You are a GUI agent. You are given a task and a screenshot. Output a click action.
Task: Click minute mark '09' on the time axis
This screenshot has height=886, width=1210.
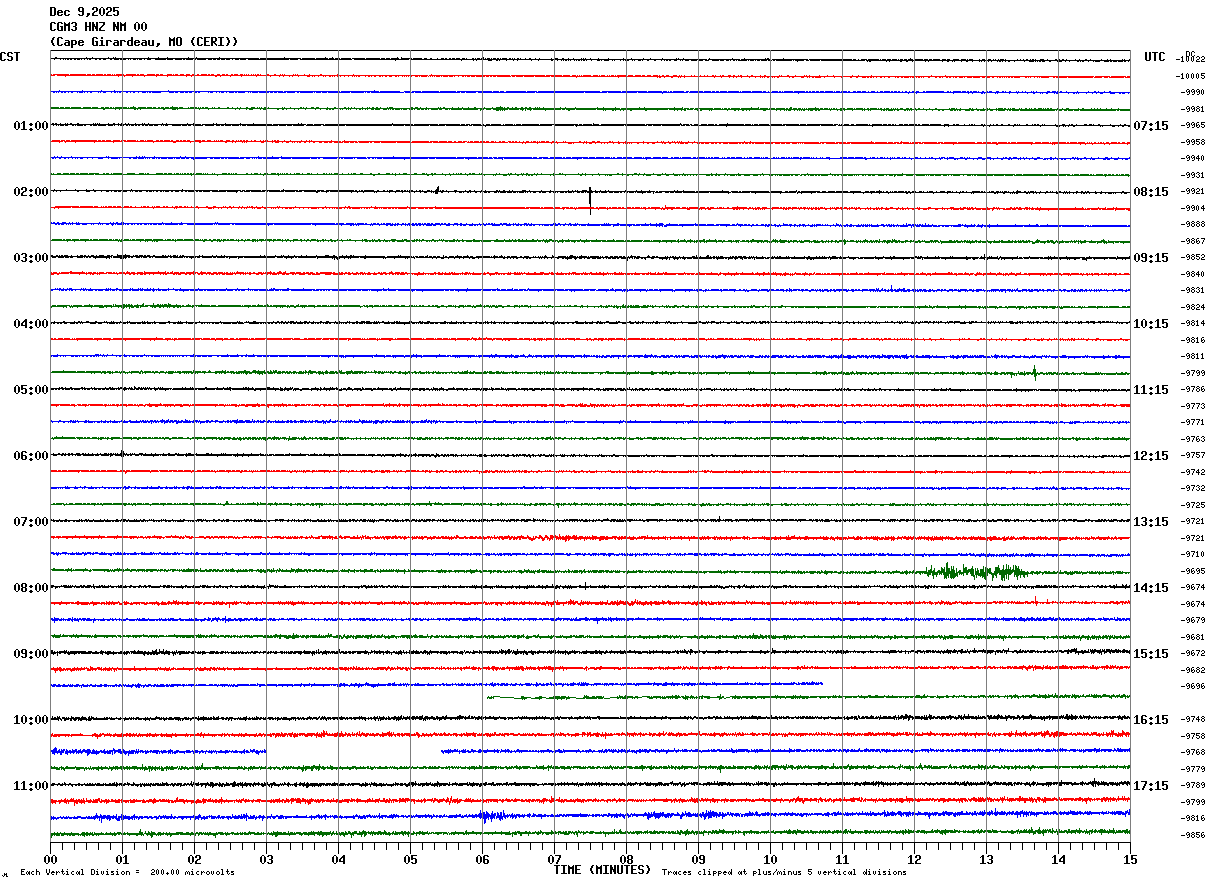point(698,859)
